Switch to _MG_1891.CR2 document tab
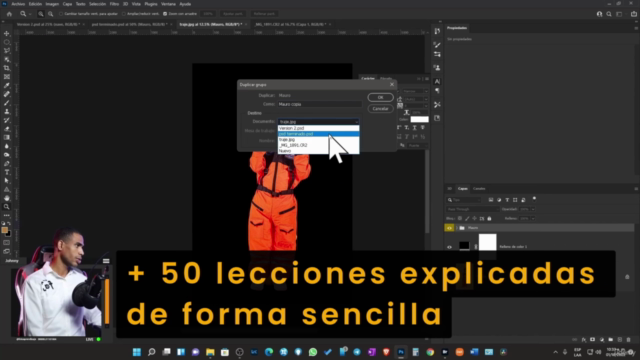 pyautogui.click(x=290, y=24)
